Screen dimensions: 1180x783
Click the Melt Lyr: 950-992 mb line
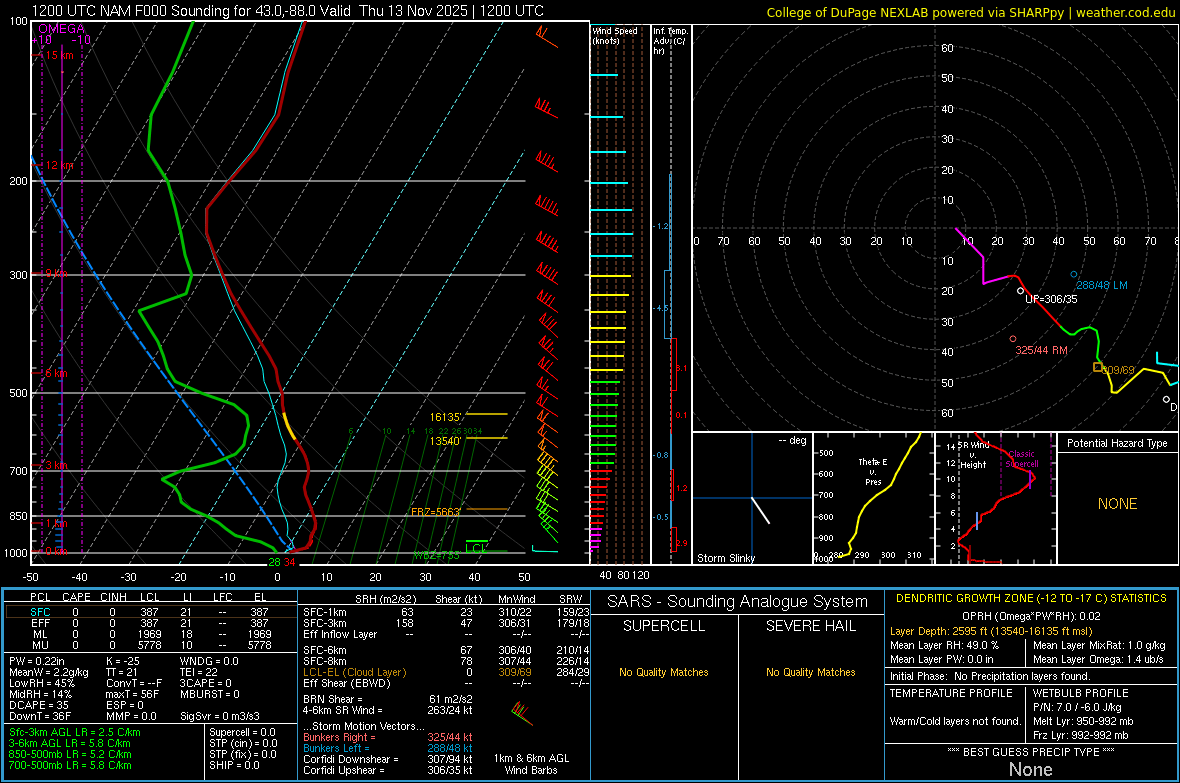tap(1083, 721)
